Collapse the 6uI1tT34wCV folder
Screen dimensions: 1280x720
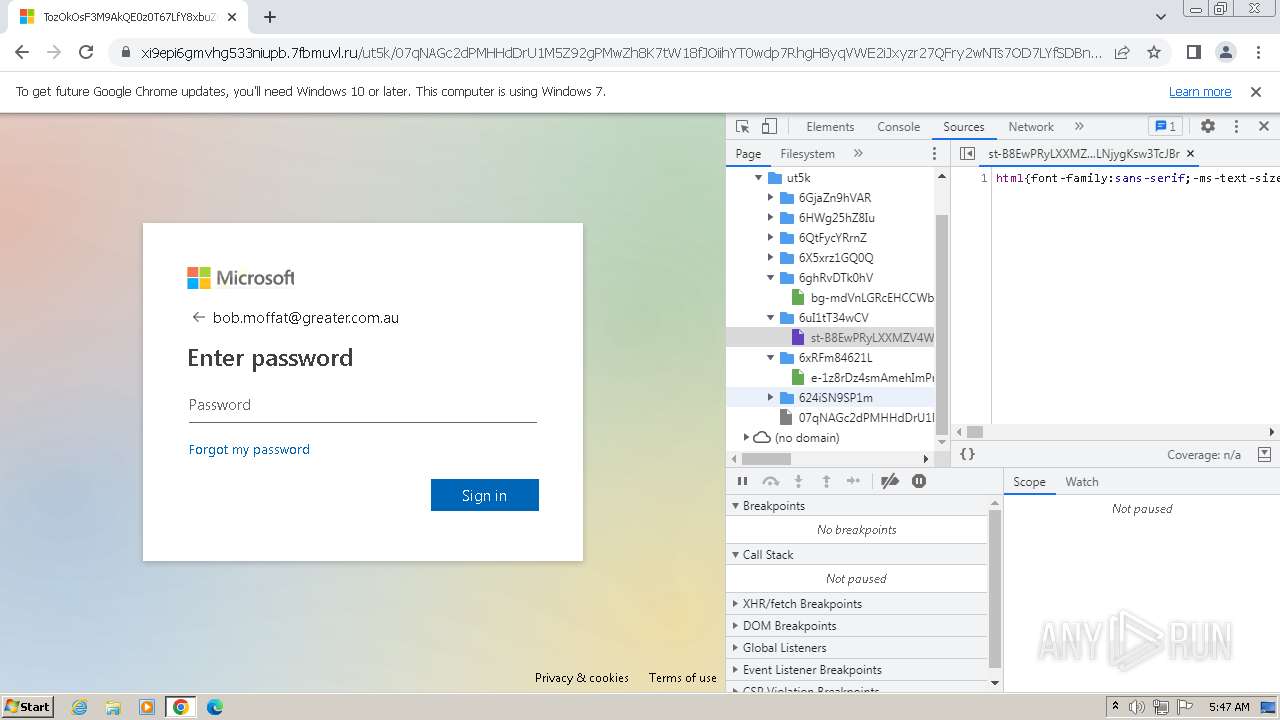771,318
